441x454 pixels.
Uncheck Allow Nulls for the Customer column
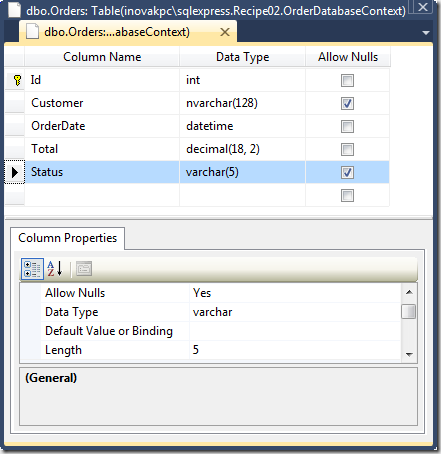tap(347, 103)
